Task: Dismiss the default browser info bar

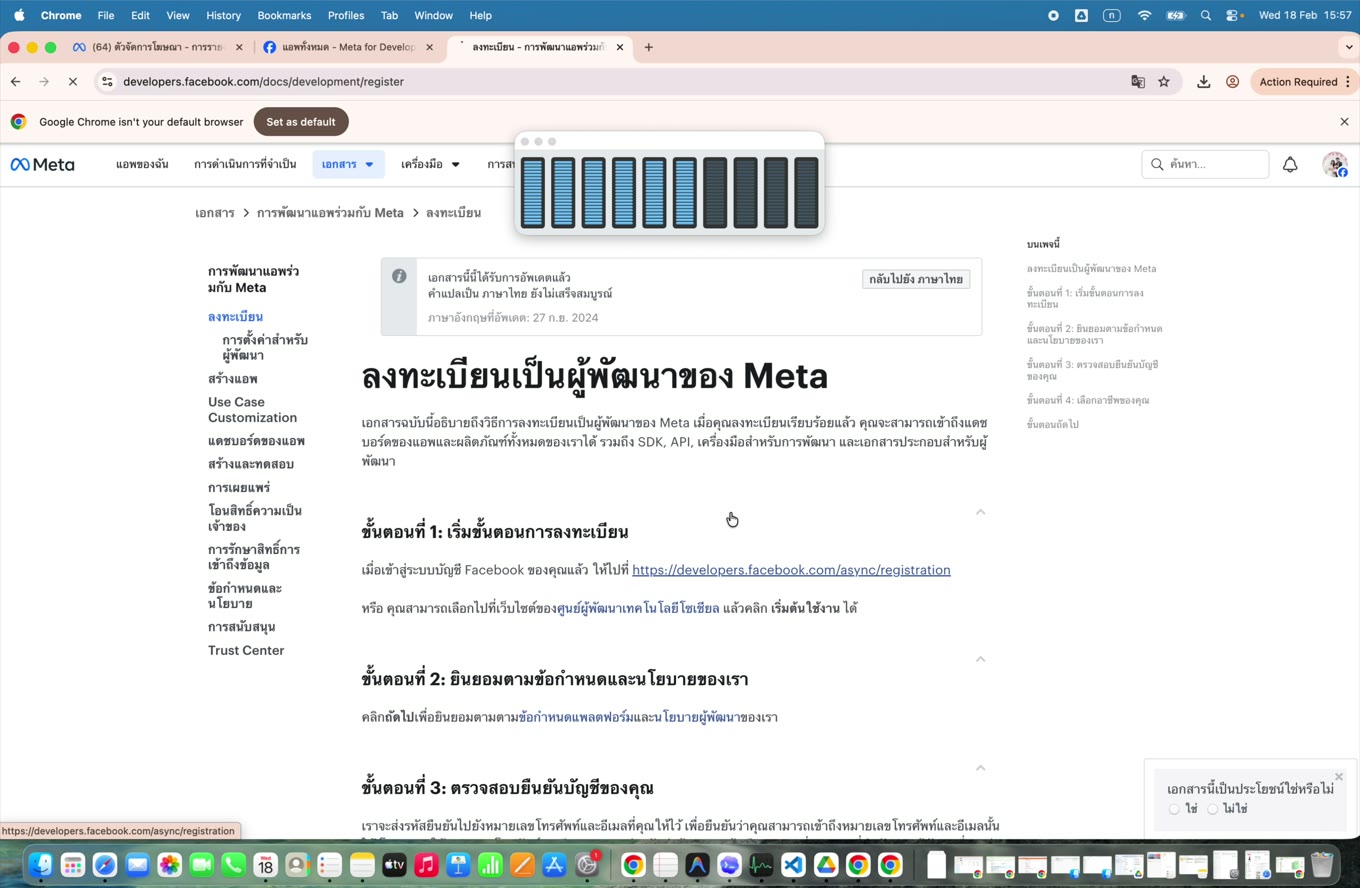Action: pyautogui.click(x=1344, y=122)
